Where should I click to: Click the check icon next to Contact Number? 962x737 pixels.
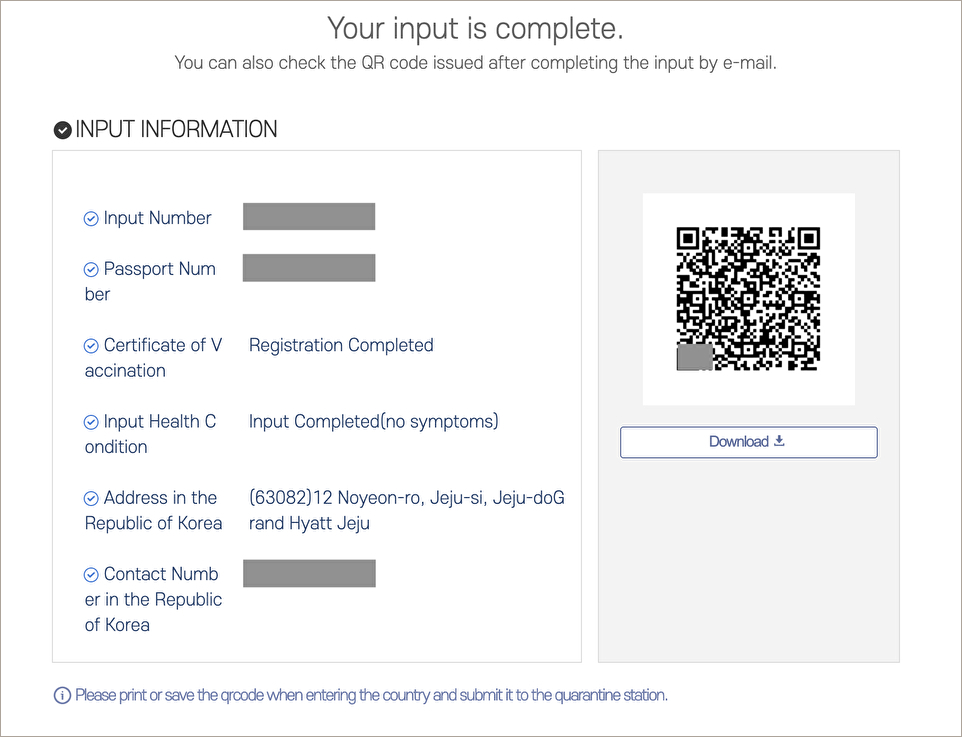[91, 574]
